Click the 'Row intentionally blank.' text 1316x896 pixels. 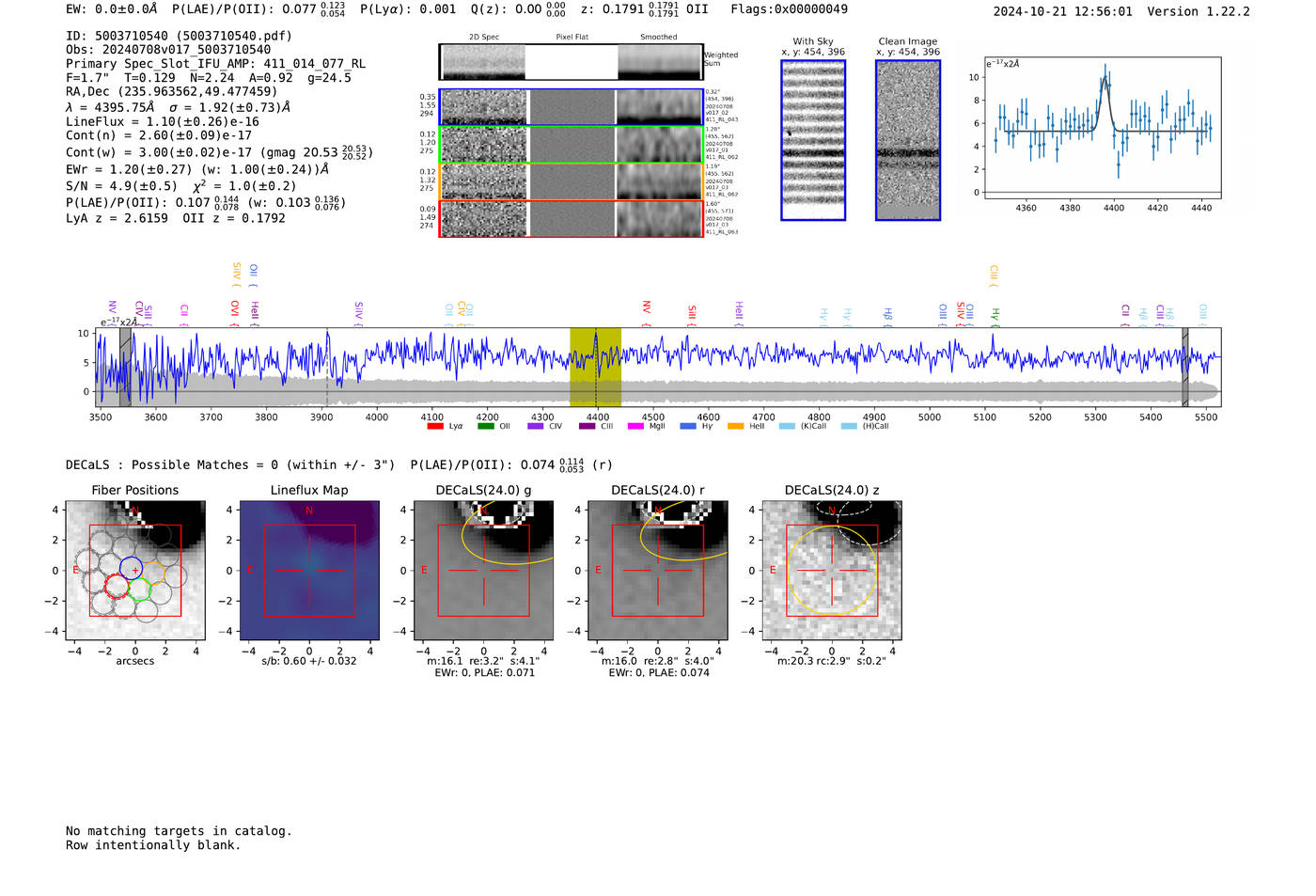[153, 845]
